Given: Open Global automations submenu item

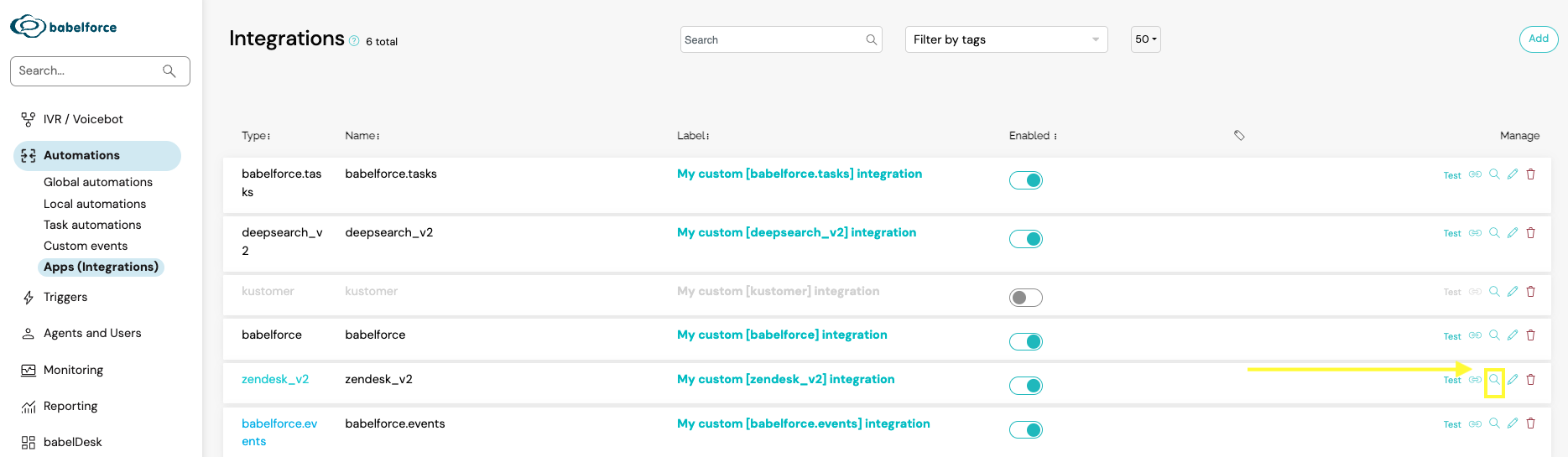Looking at the screenshot, I should 98,182.
